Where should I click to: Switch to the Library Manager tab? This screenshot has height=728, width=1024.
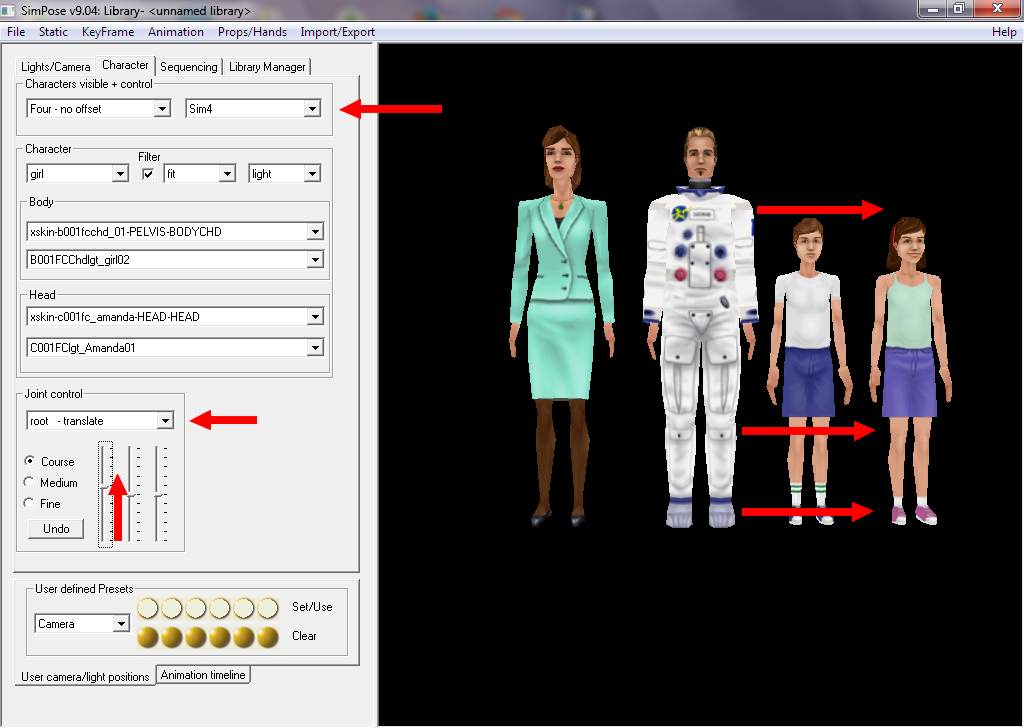(267, 67)
